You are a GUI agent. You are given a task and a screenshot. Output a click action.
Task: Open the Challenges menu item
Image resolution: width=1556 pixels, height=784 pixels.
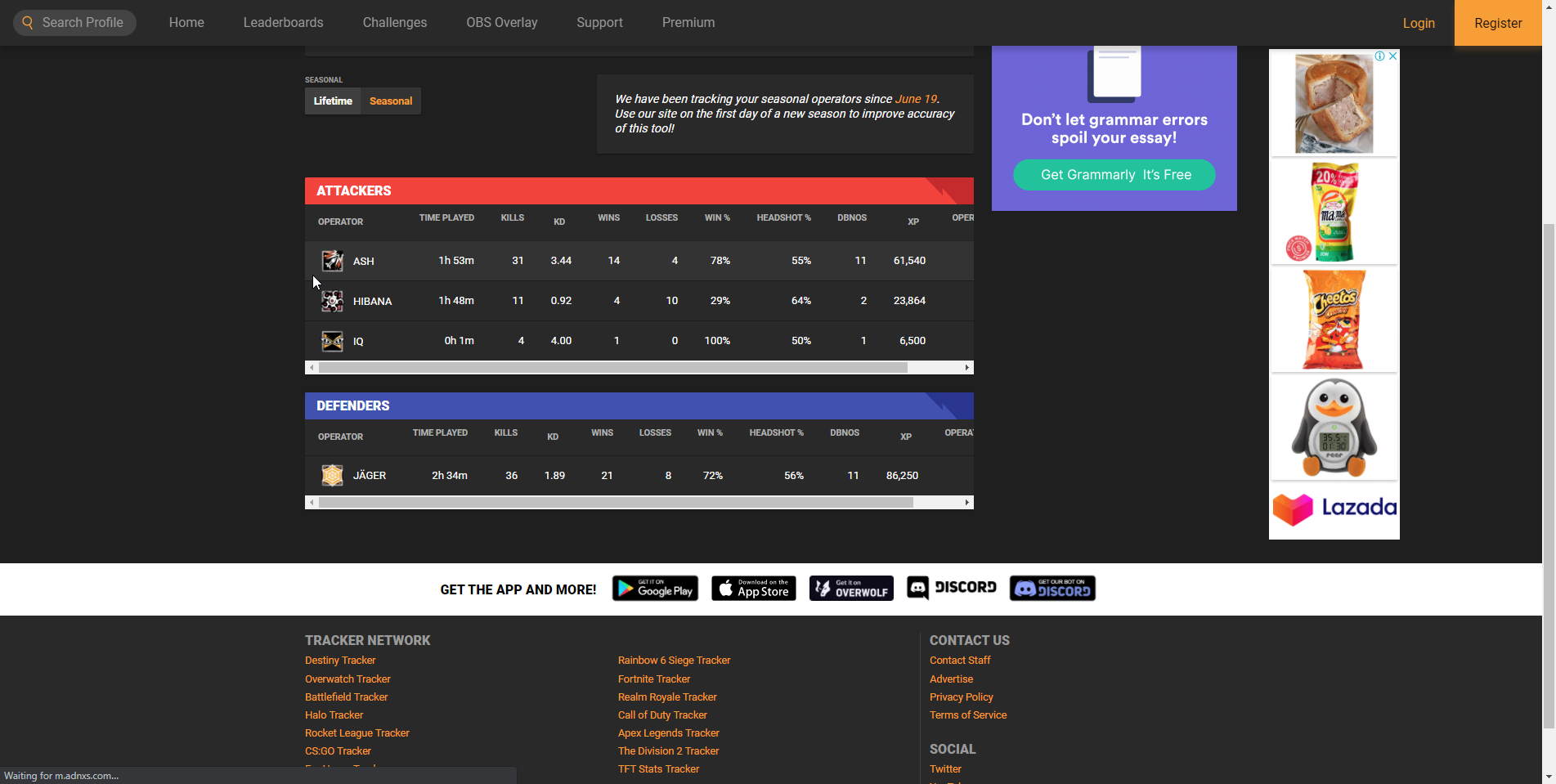[x=395, y=23]
